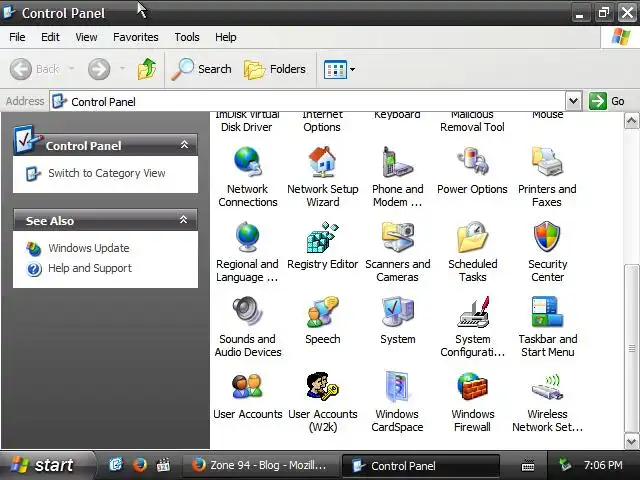Click the vertical scrollbar thumb
This screenshot has width=640, height=480.
(631, 349)
